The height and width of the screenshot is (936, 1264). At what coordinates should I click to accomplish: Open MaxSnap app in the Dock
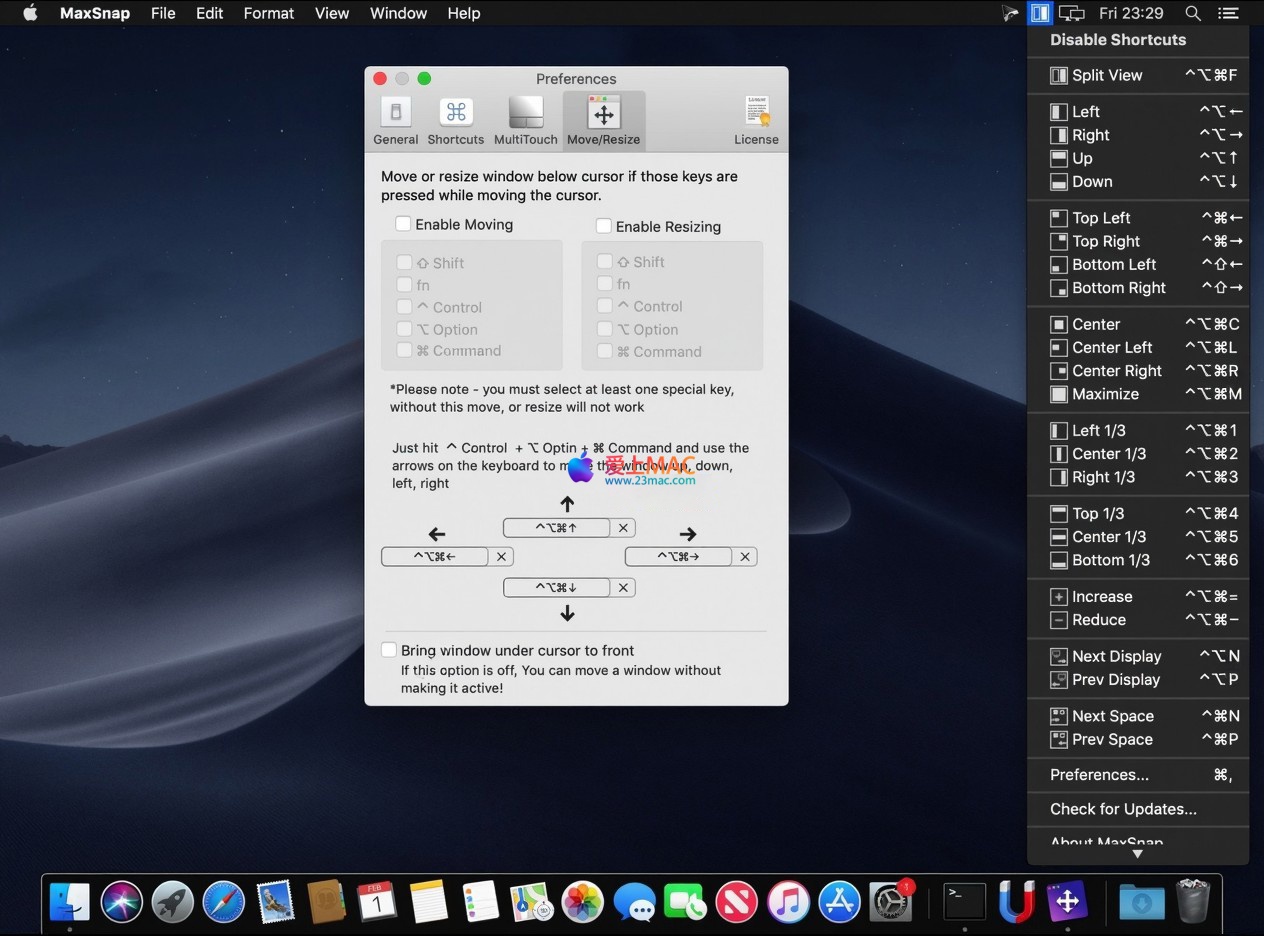tap(1067, 901)
